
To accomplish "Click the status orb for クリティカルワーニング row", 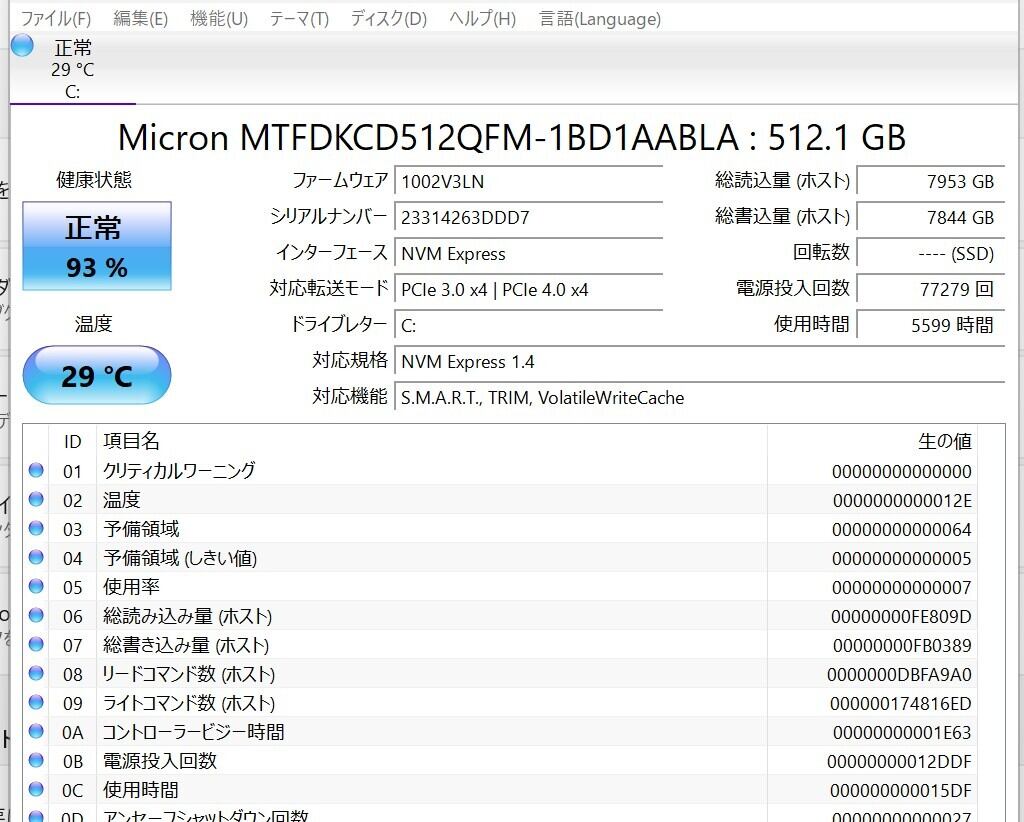I will click(x=37, y=470).
